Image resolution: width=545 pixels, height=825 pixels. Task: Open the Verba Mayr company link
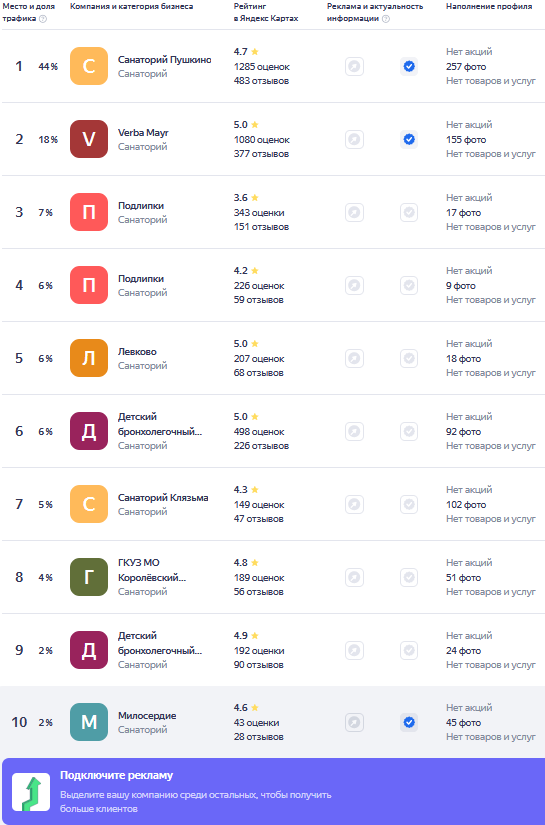click(143, 133)
